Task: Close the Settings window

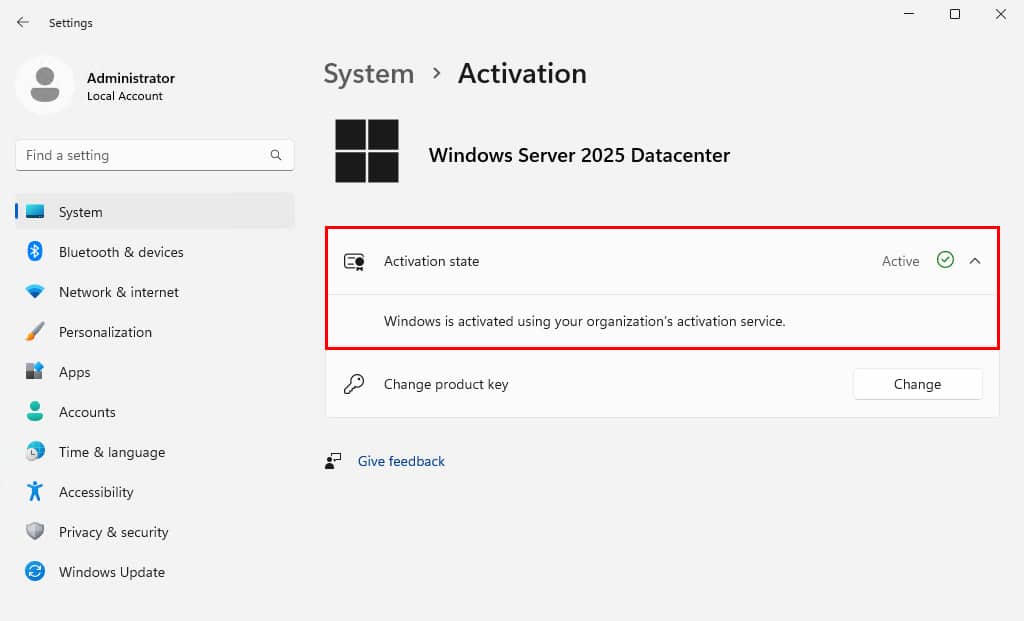Action: 1000,14
